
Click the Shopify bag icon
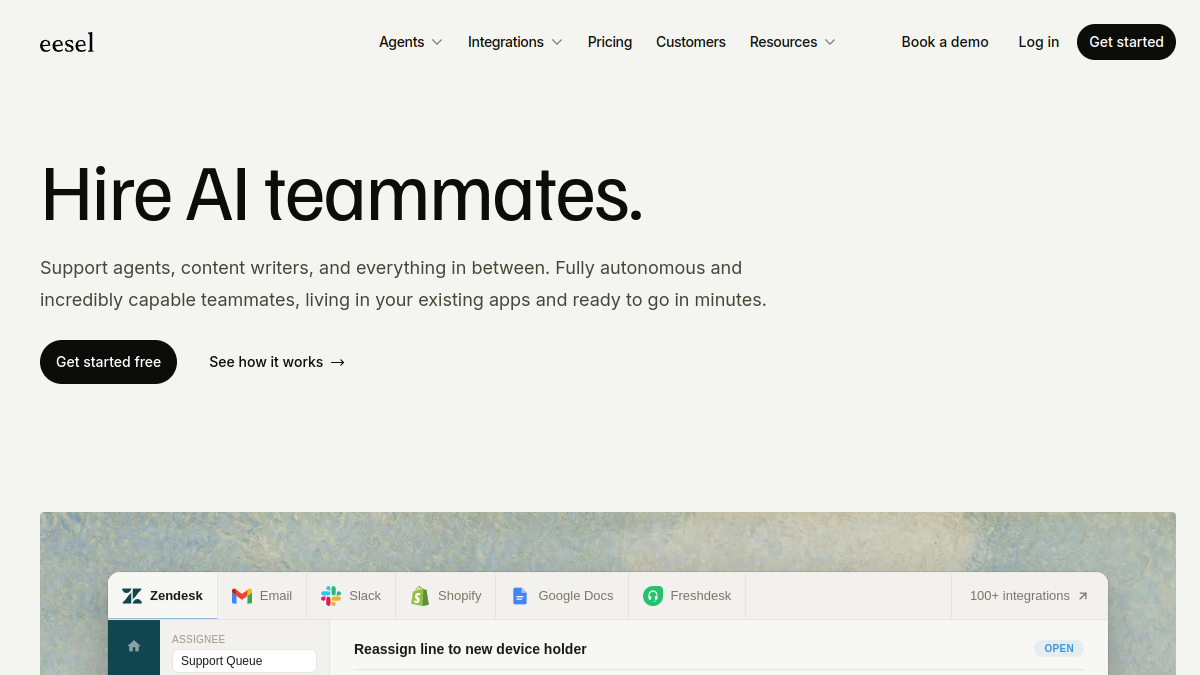[x=420, y=596]
